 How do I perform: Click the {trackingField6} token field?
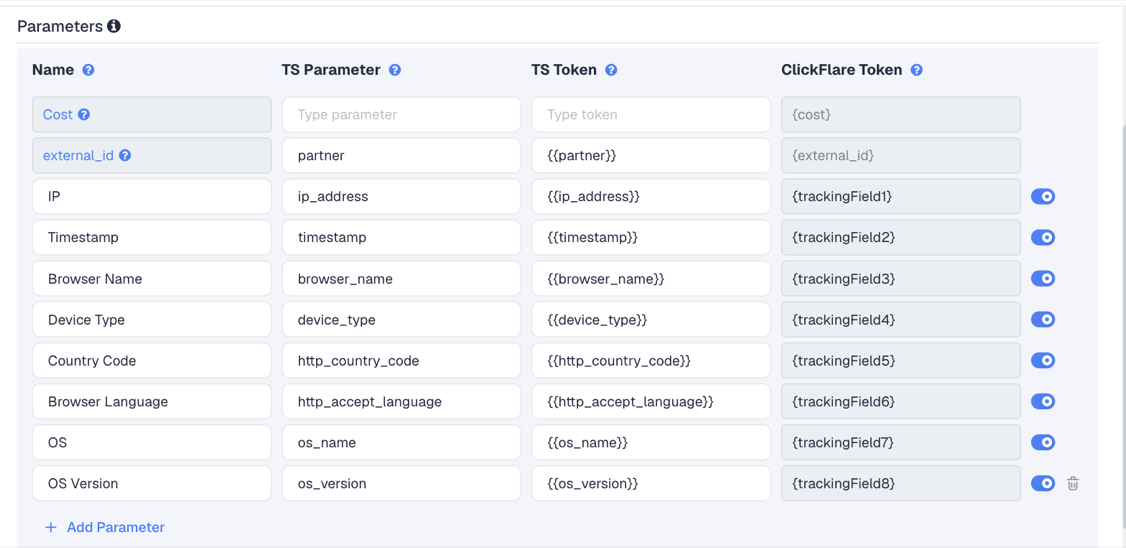coord(901,401)
